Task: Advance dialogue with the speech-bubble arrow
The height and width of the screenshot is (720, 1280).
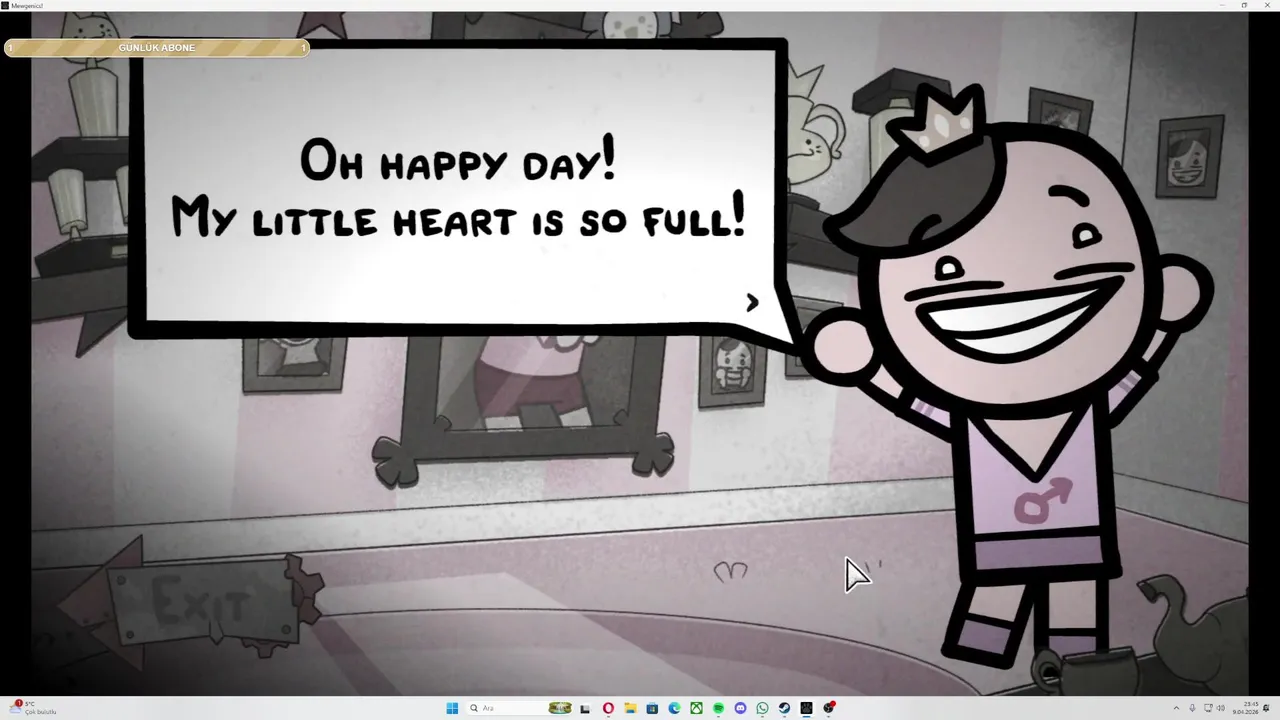Action: 752,302
